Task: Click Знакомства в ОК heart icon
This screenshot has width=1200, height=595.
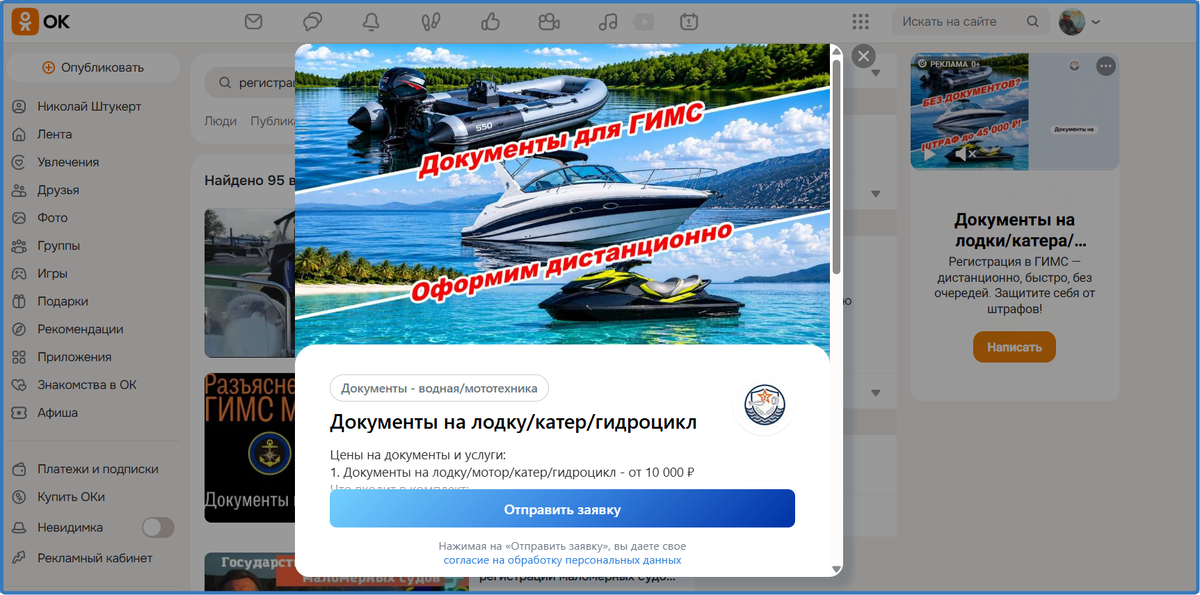Action: [x=18, y=385]
